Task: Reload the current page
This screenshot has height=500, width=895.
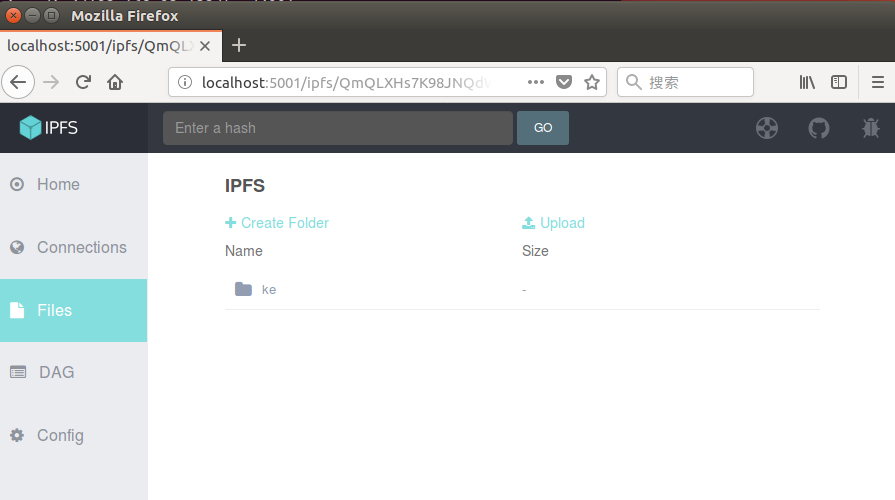Action: coord(83,82)
